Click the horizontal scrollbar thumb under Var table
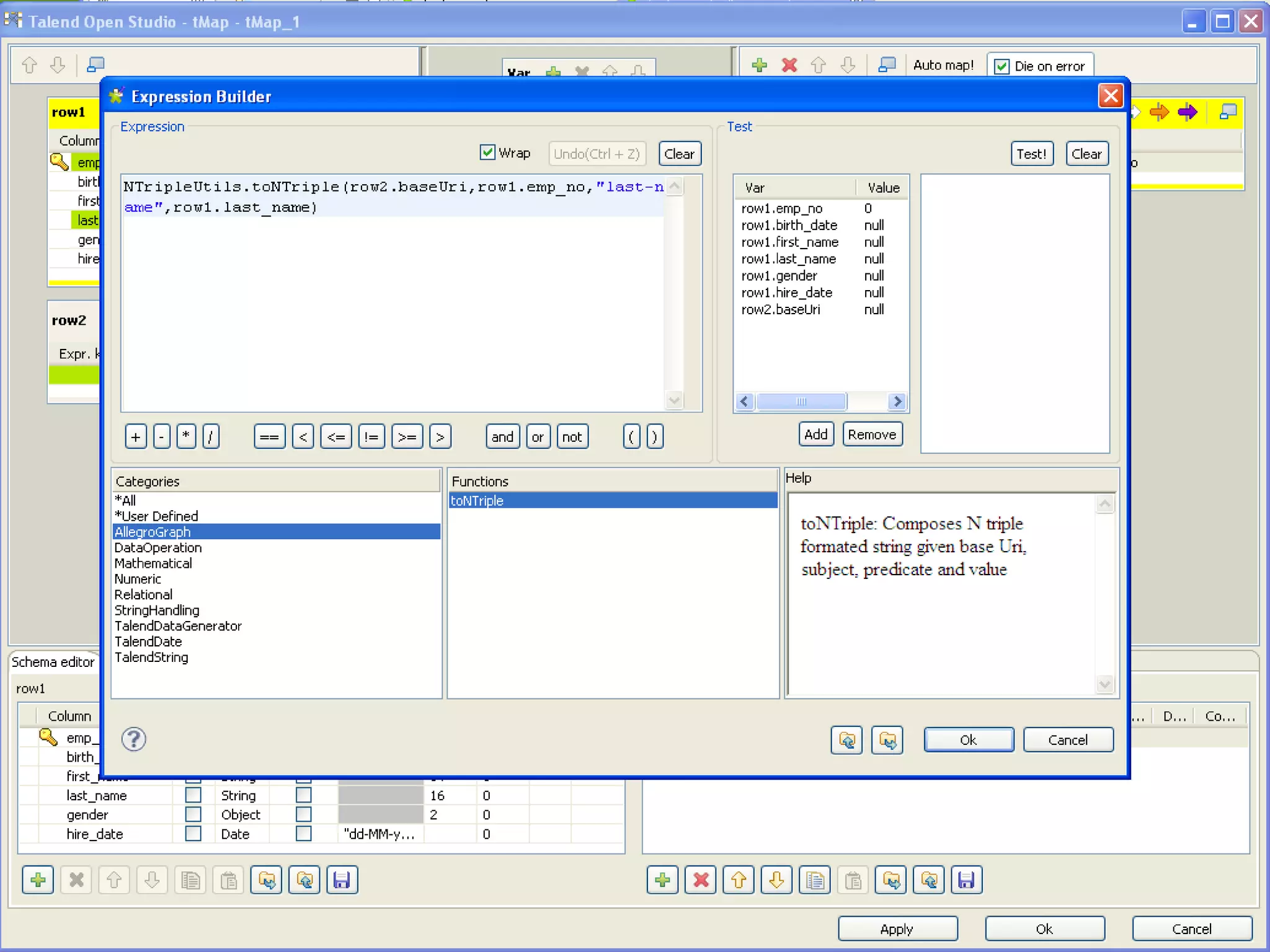Screen dimensions: 1270x952 [x=801, y=402]
